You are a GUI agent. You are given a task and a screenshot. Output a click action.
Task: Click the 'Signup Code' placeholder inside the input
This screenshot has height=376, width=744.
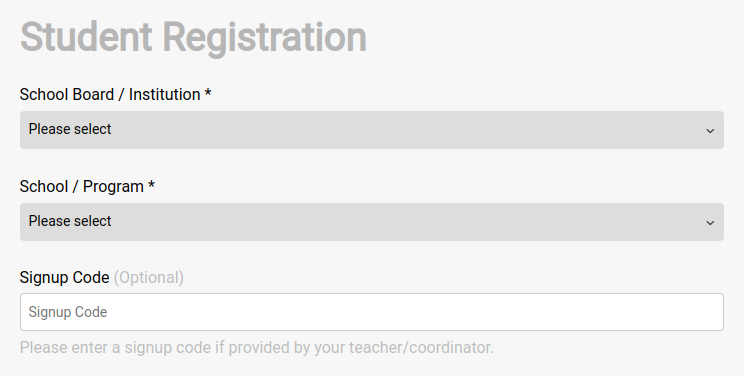[68, 312]
